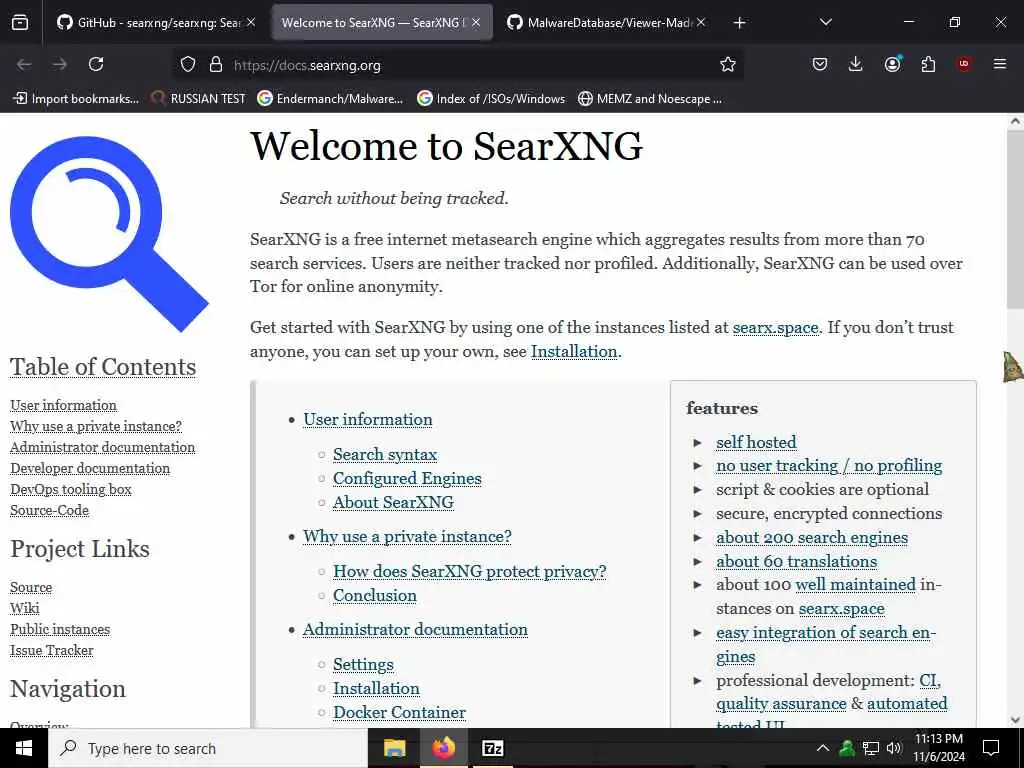Close the MalwareDatabase tab
Image resolution: width=1024 pixels, height=768 pixels.
point(701,22)
